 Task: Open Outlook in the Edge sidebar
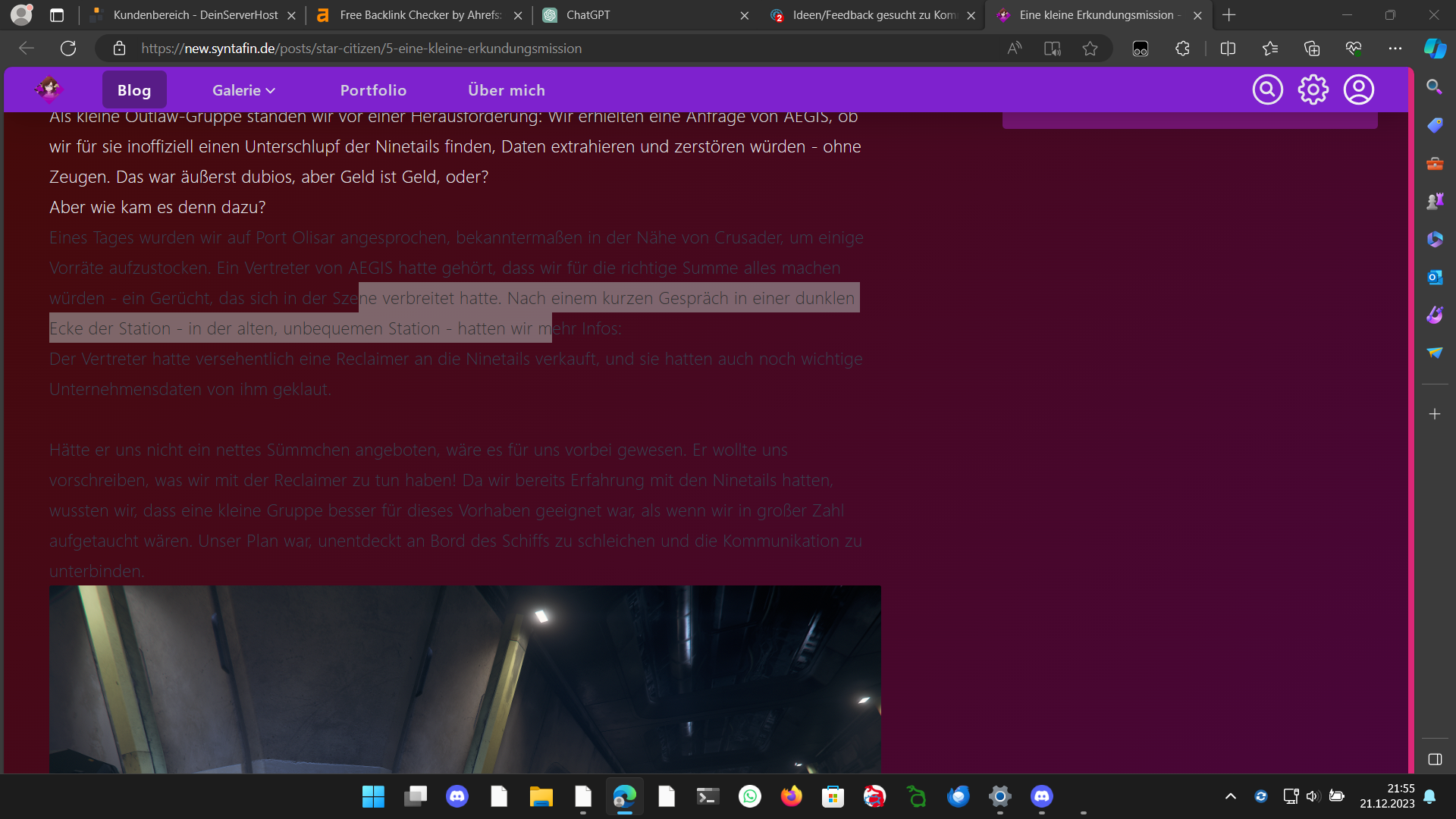click(x=1434, y=278)
